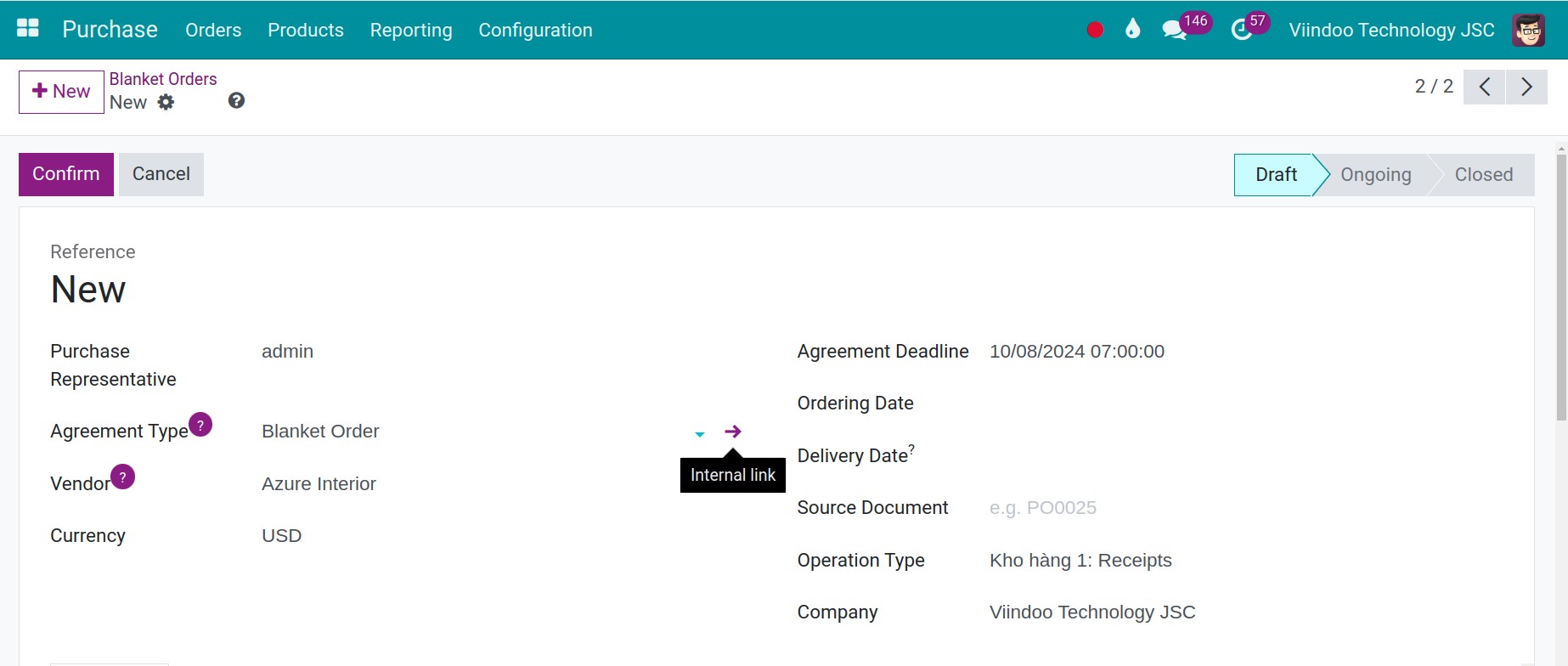Open conversations icon with 146 badge
1568x666 pixels.
1174,30
